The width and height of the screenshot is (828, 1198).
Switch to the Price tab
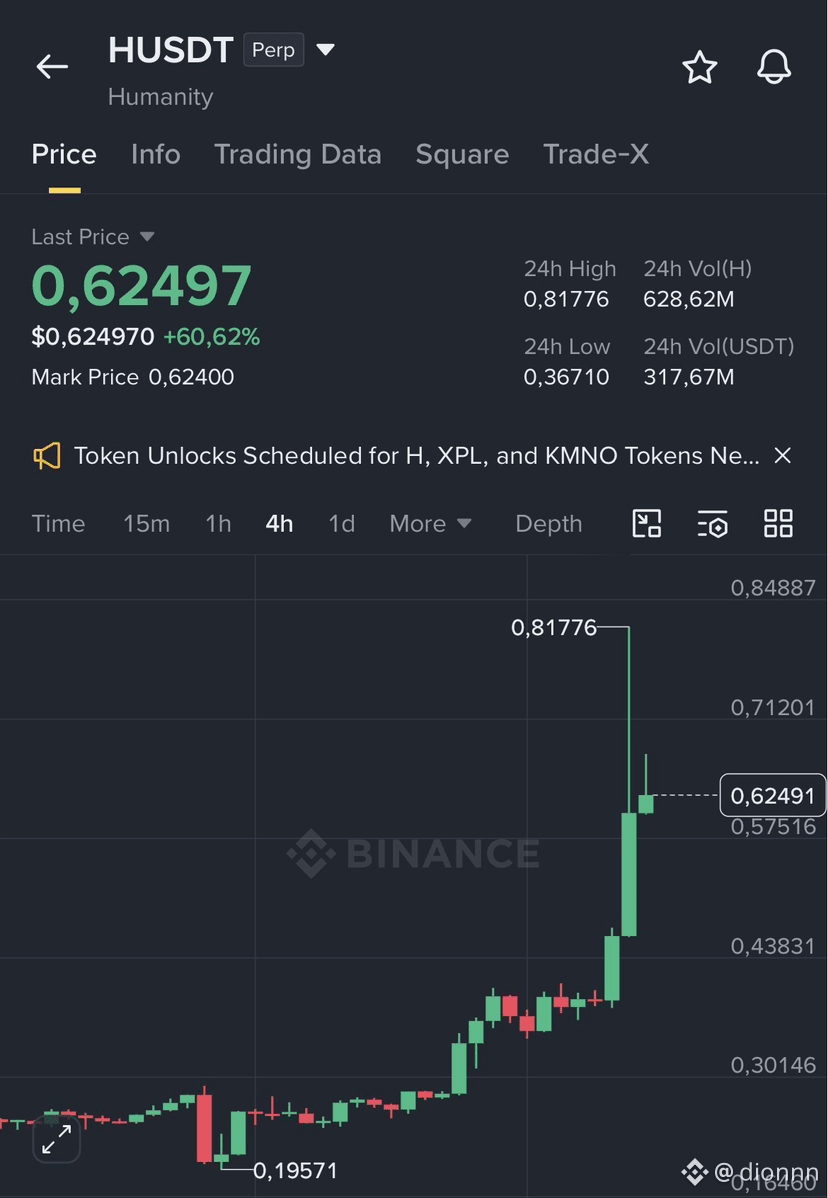point(64,154)
